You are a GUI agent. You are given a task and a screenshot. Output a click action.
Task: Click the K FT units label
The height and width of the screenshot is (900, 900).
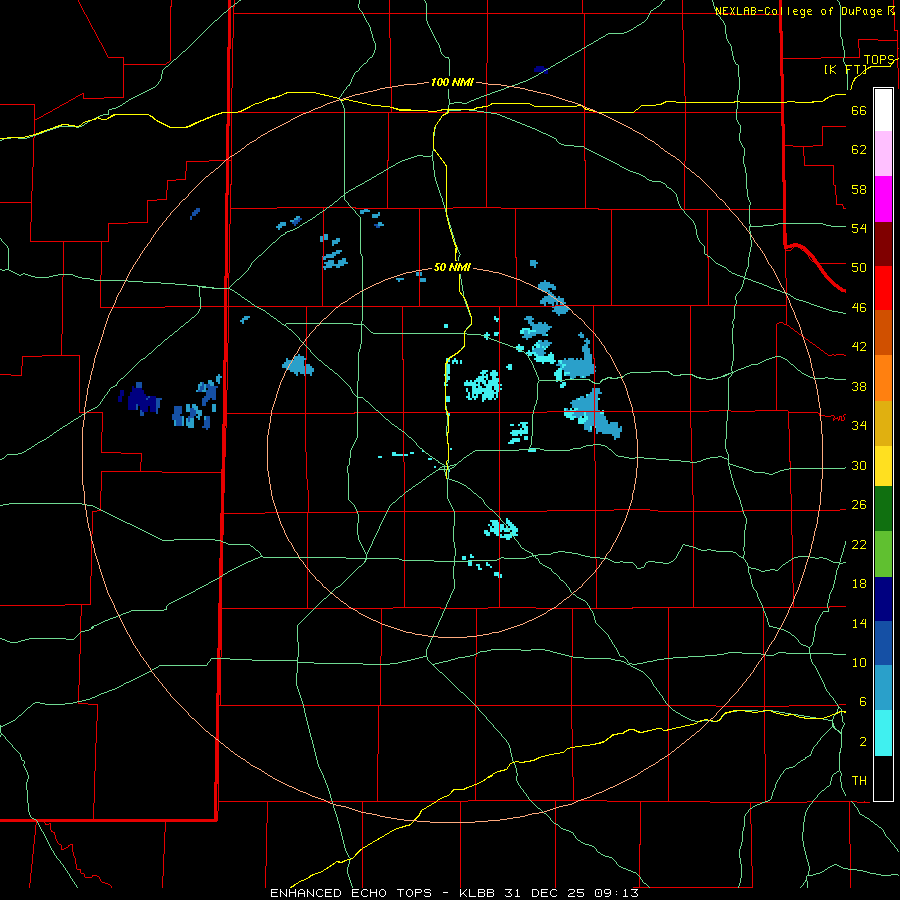click(x=845, y=69)
